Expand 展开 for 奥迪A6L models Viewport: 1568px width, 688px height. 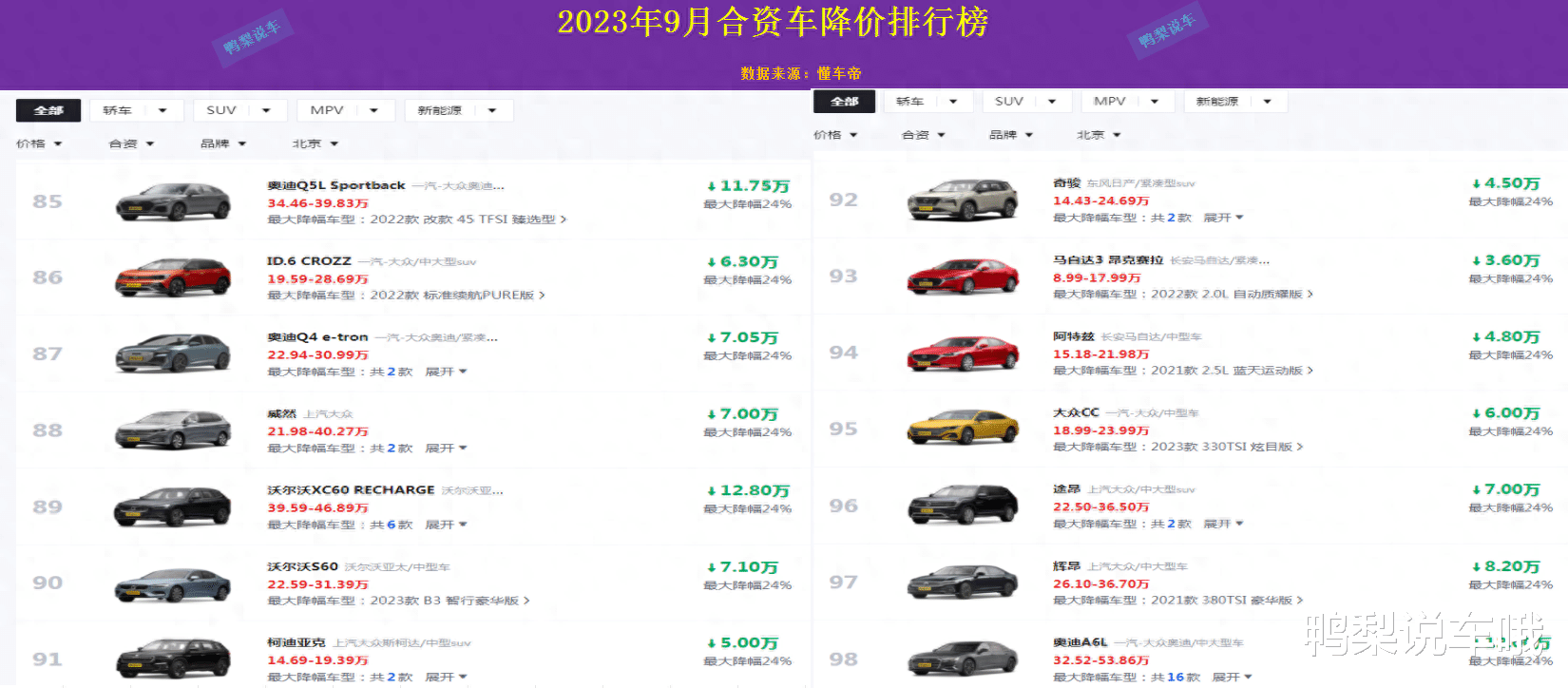(x=1232, y=677)
